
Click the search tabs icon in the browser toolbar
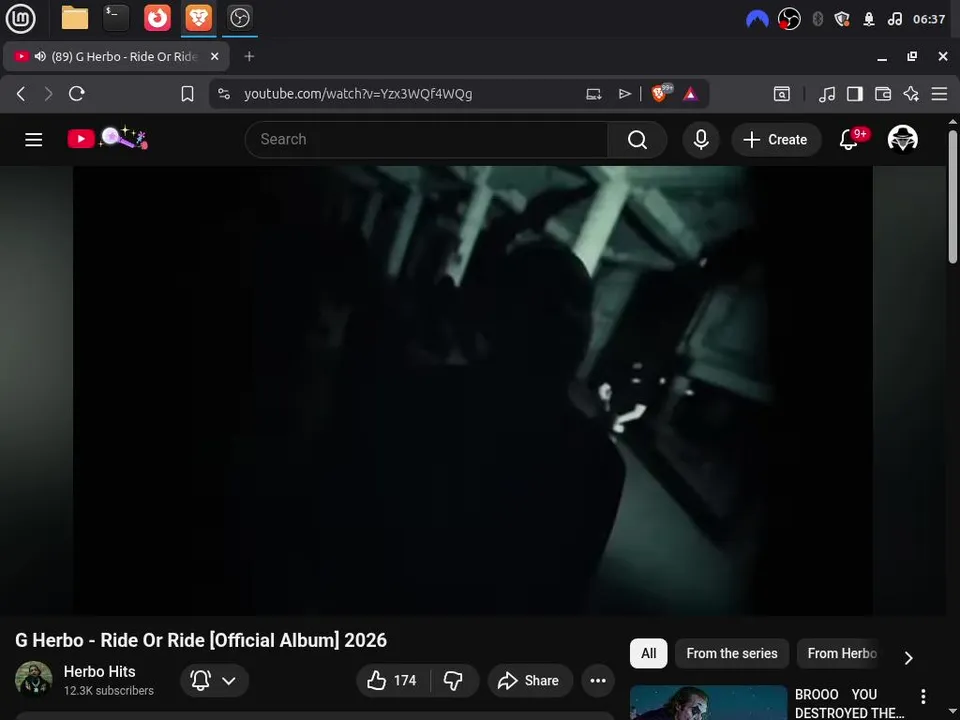coord(782,94)
